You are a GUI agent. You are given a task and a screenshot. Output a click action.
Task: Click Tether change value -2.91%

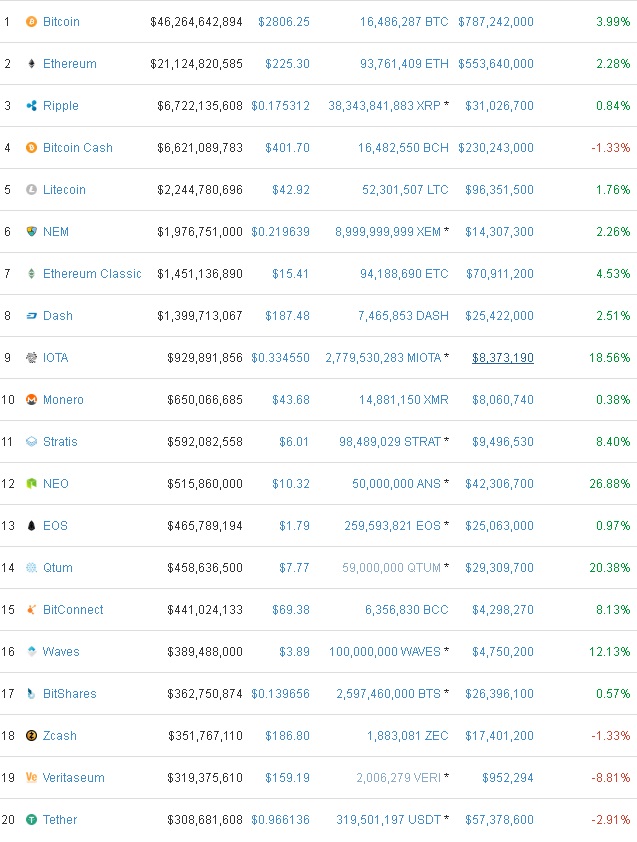click(611, 819)
